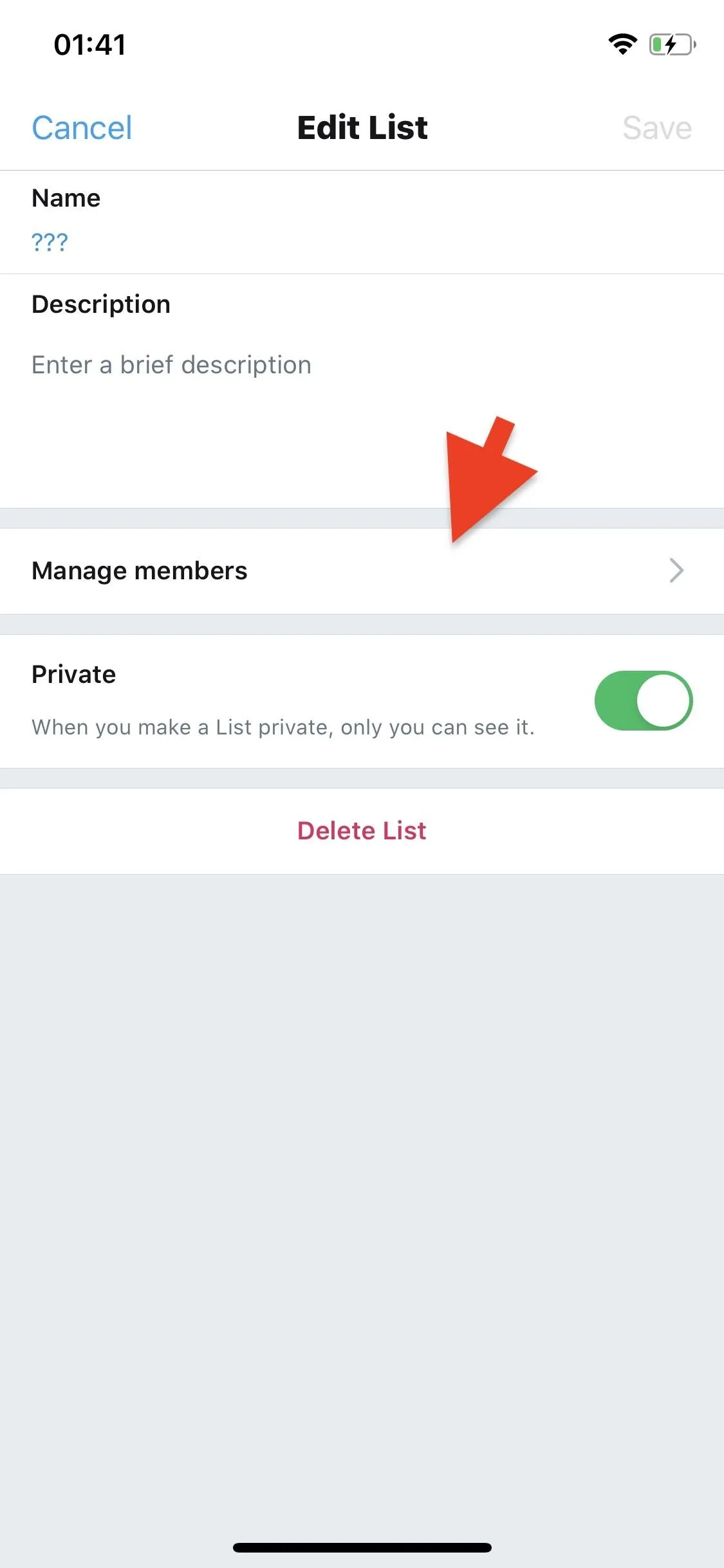Turn off the Private list toggle
The image size is (724, 1568).
[644, 700]
